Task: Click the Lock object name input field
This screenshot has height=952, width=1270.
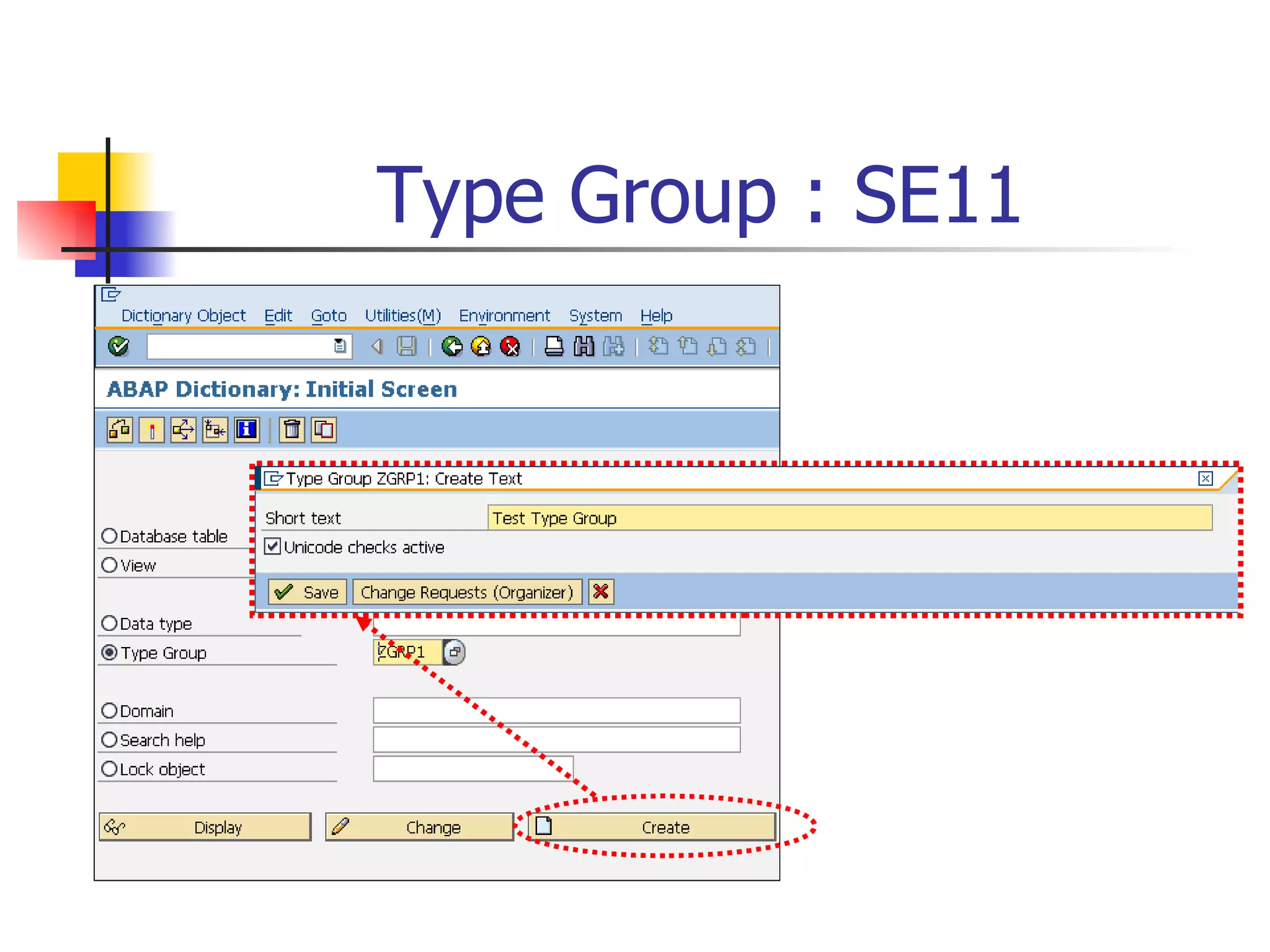Action: coord(473,769)
